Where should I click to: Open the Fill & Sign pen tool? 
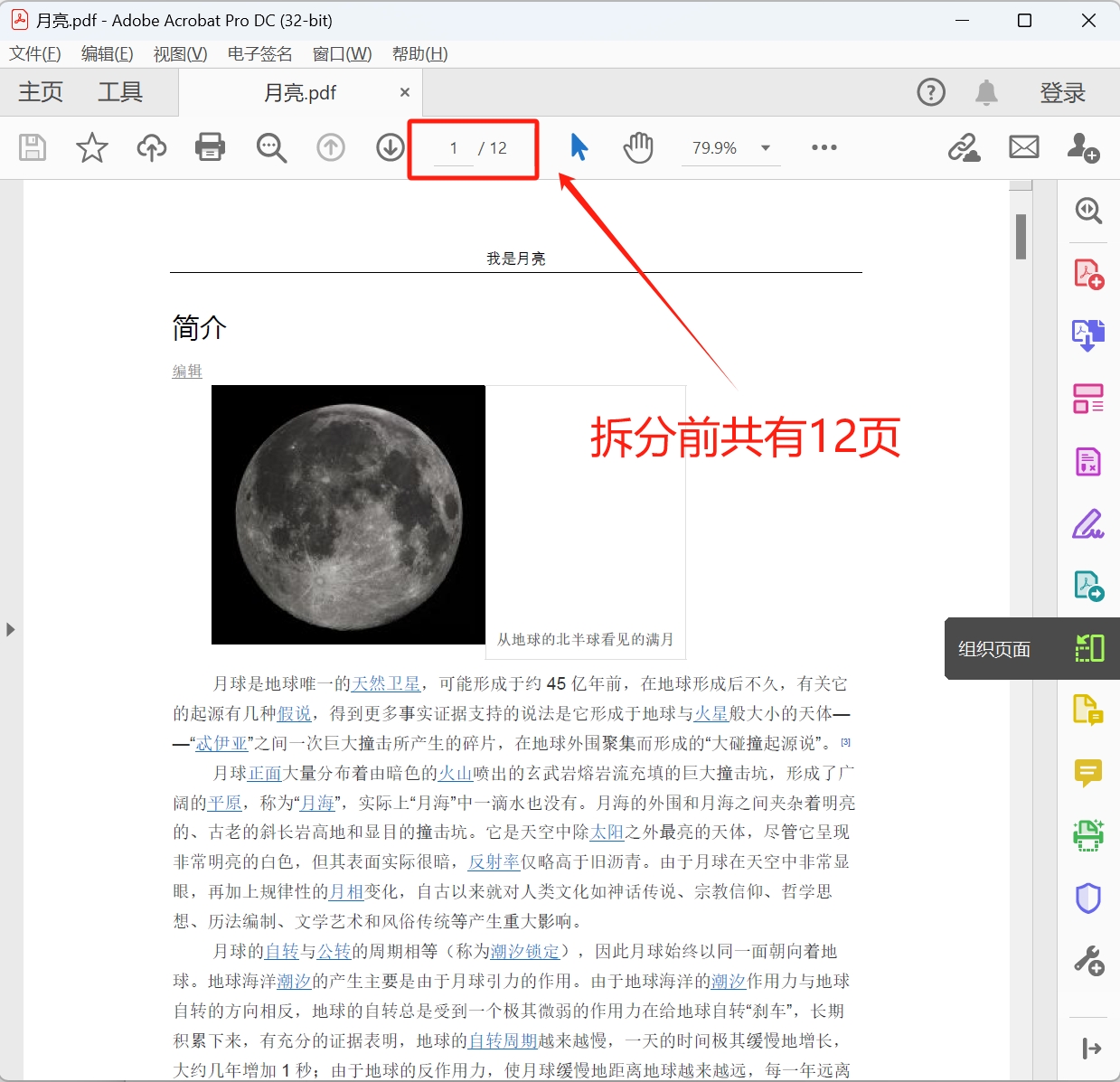tap(1088, 523)
